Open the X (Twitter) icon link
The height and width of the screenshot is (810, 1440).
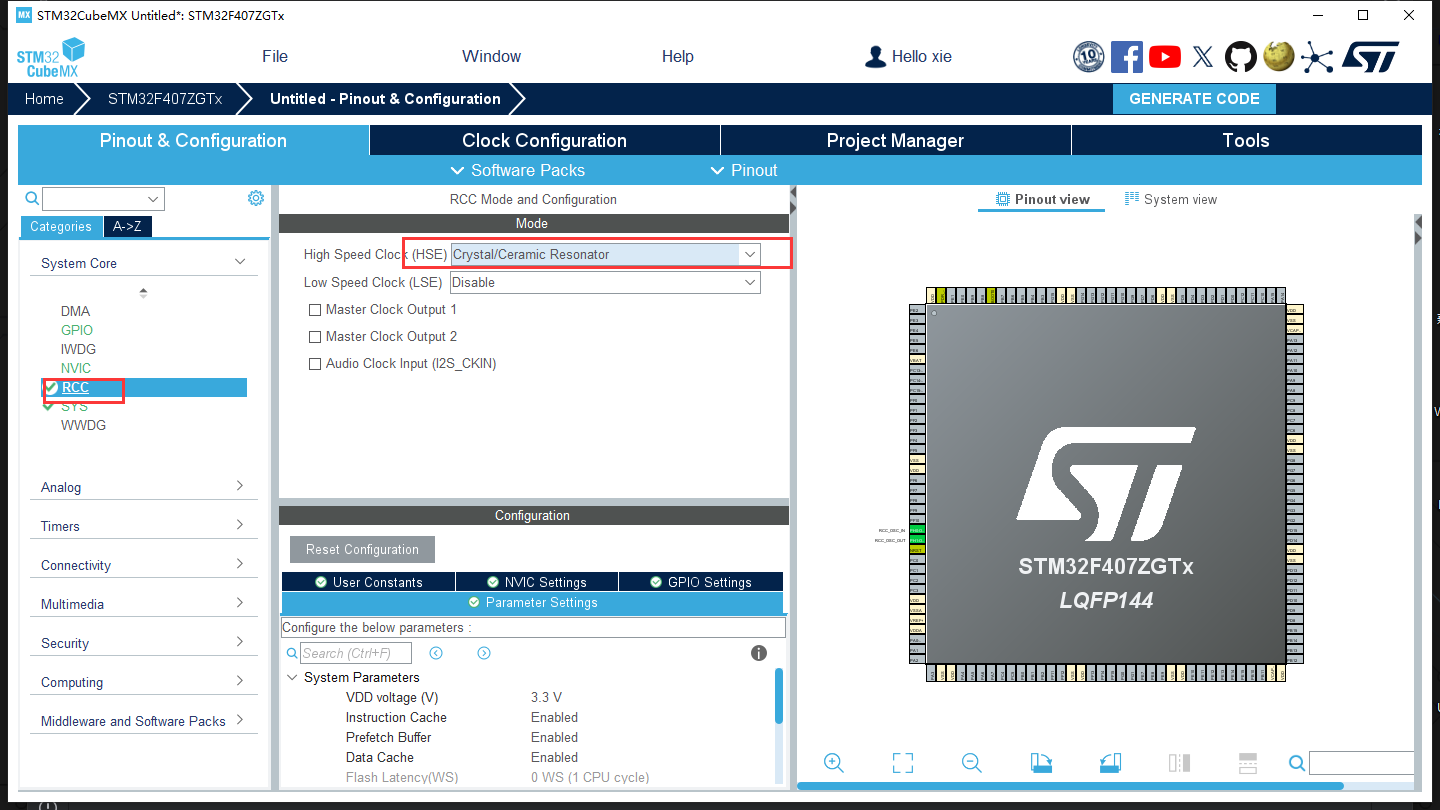click(1203, 56)
